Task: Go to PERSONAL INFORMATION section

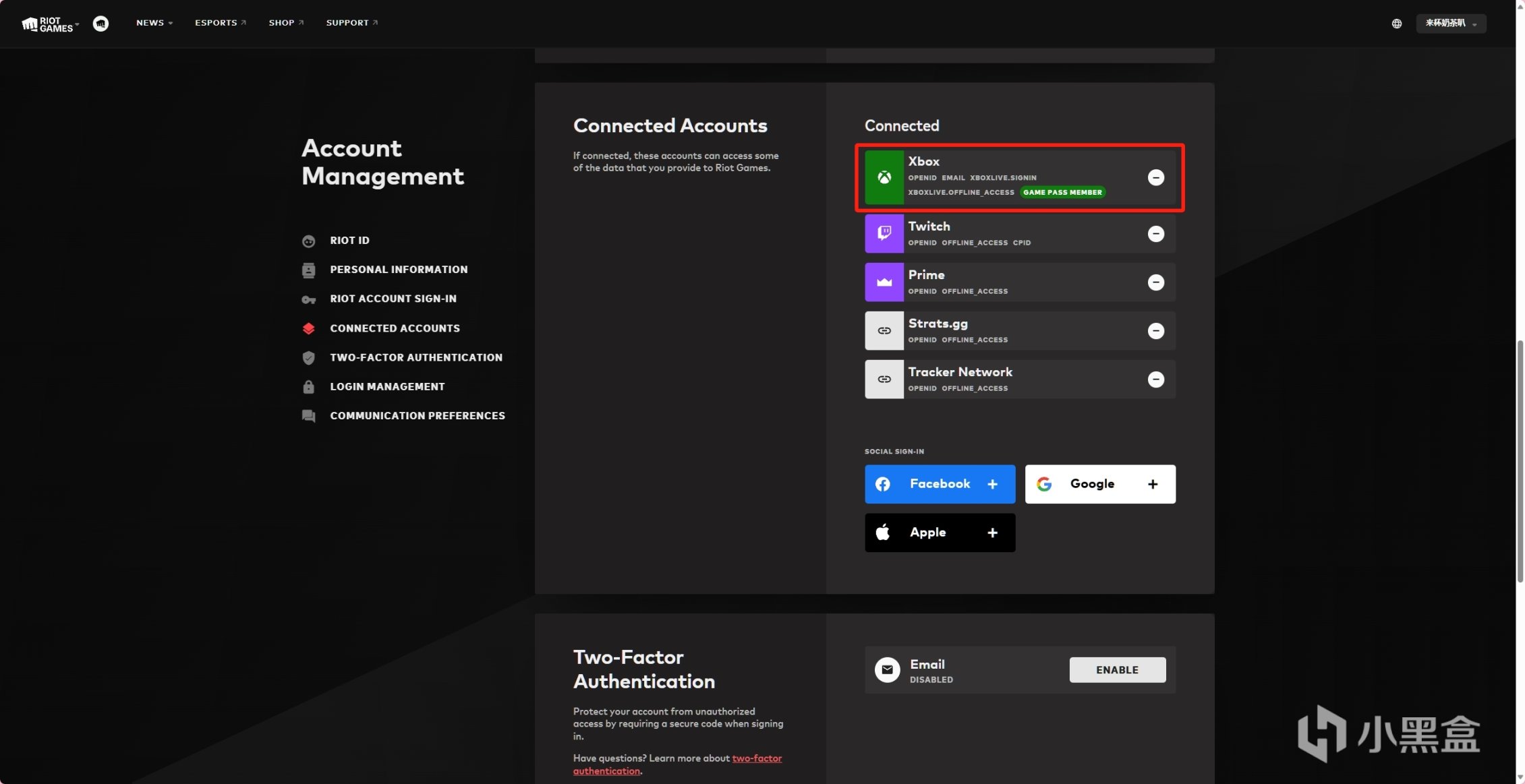Action: 399,270
